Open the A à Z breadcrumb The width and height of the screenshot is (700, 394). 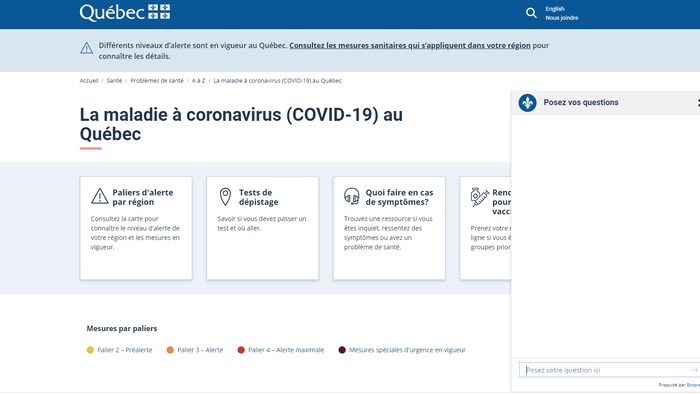(x=198, y=81)
